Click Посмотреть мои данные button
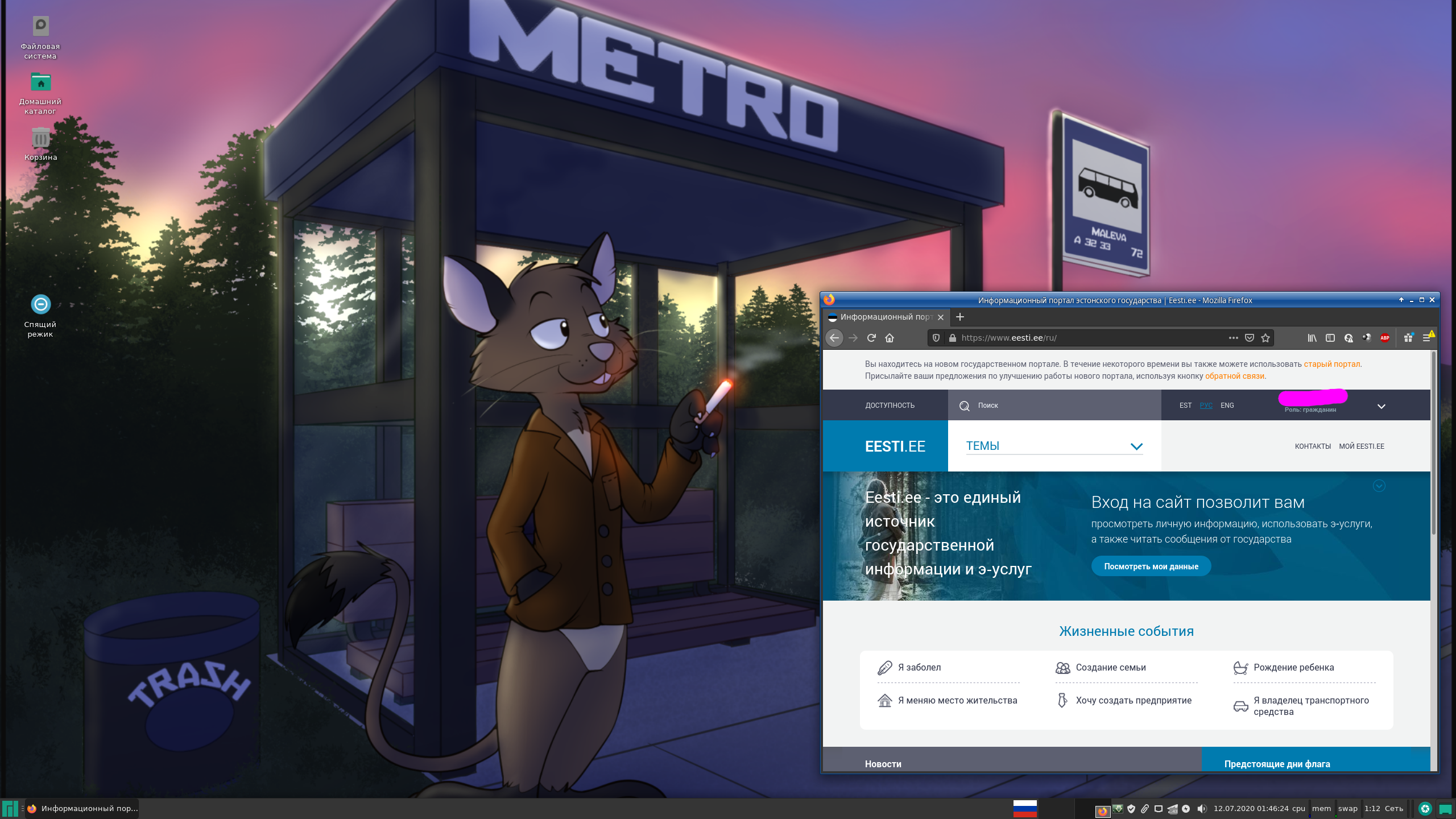Image resolution: width=1456 pixels, height=819 pixels. [1151, 566]
